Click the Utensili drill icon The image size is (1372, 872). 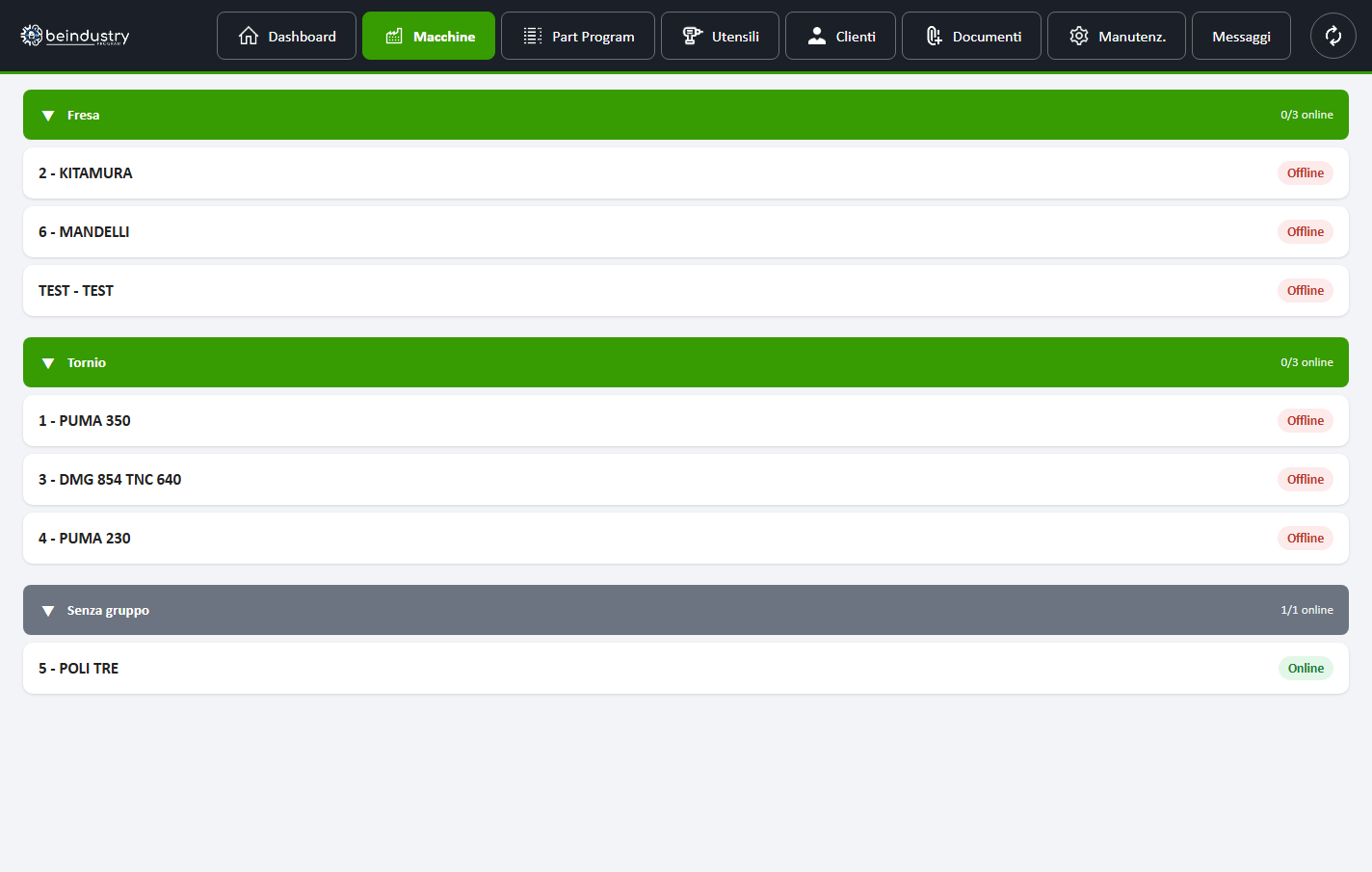(x=692, y=36)
